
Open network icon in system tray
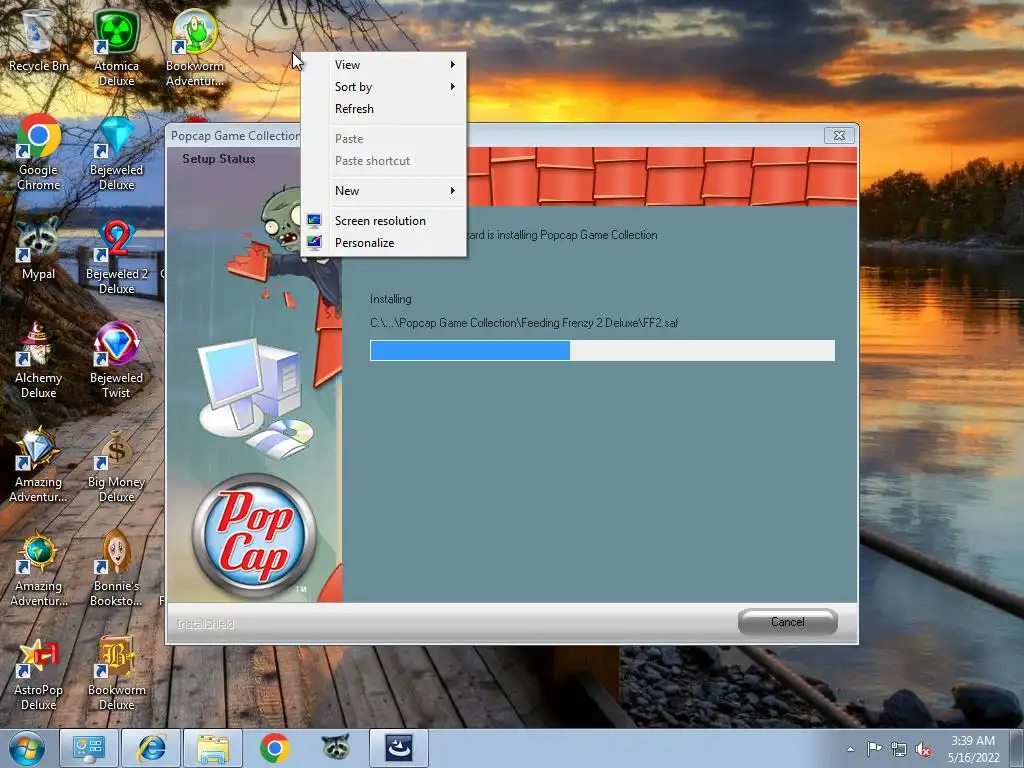coord(899,749)
